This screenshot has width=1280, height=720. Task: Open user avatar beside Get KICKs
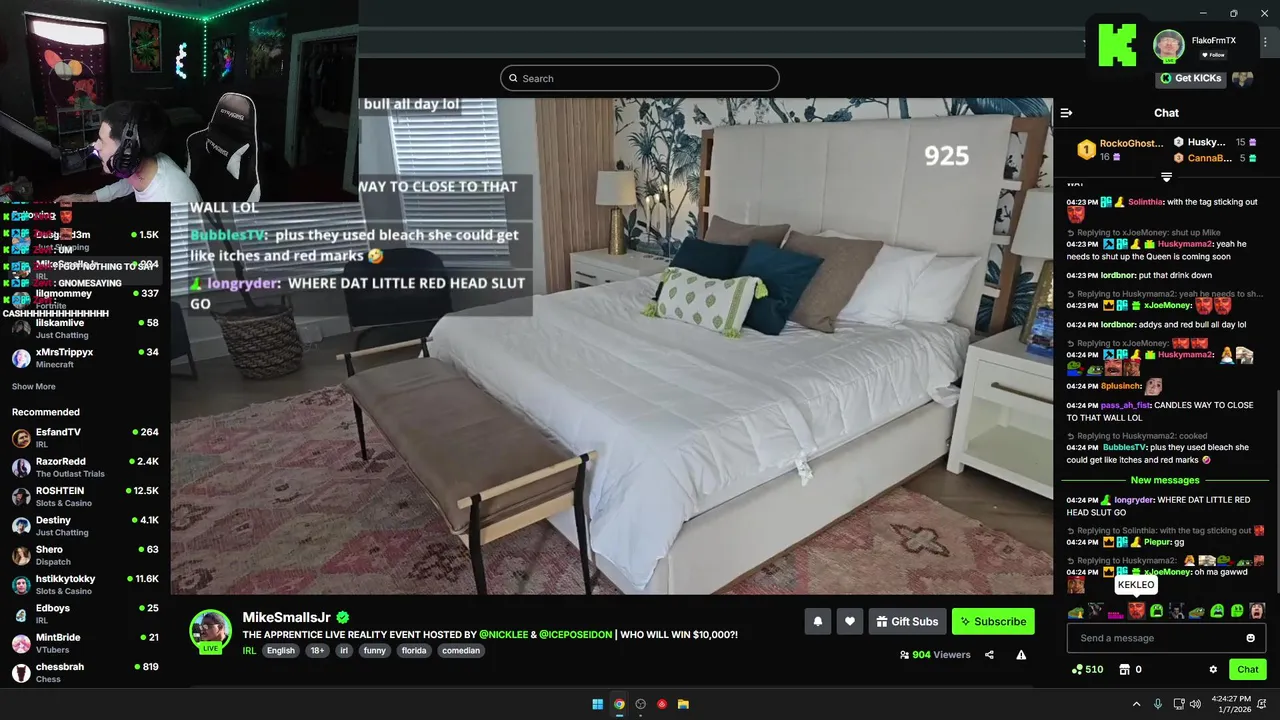point(1242,78)
